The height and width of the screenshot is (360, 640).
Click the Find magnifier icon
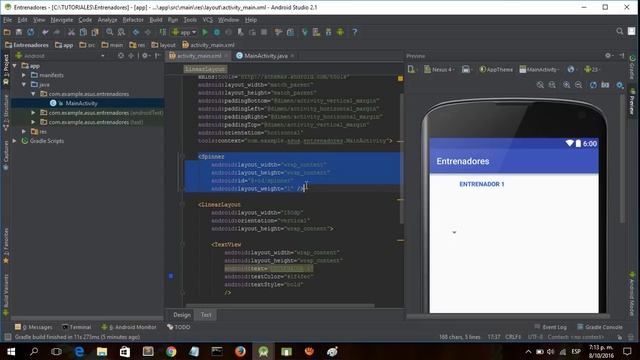point(109,32)
